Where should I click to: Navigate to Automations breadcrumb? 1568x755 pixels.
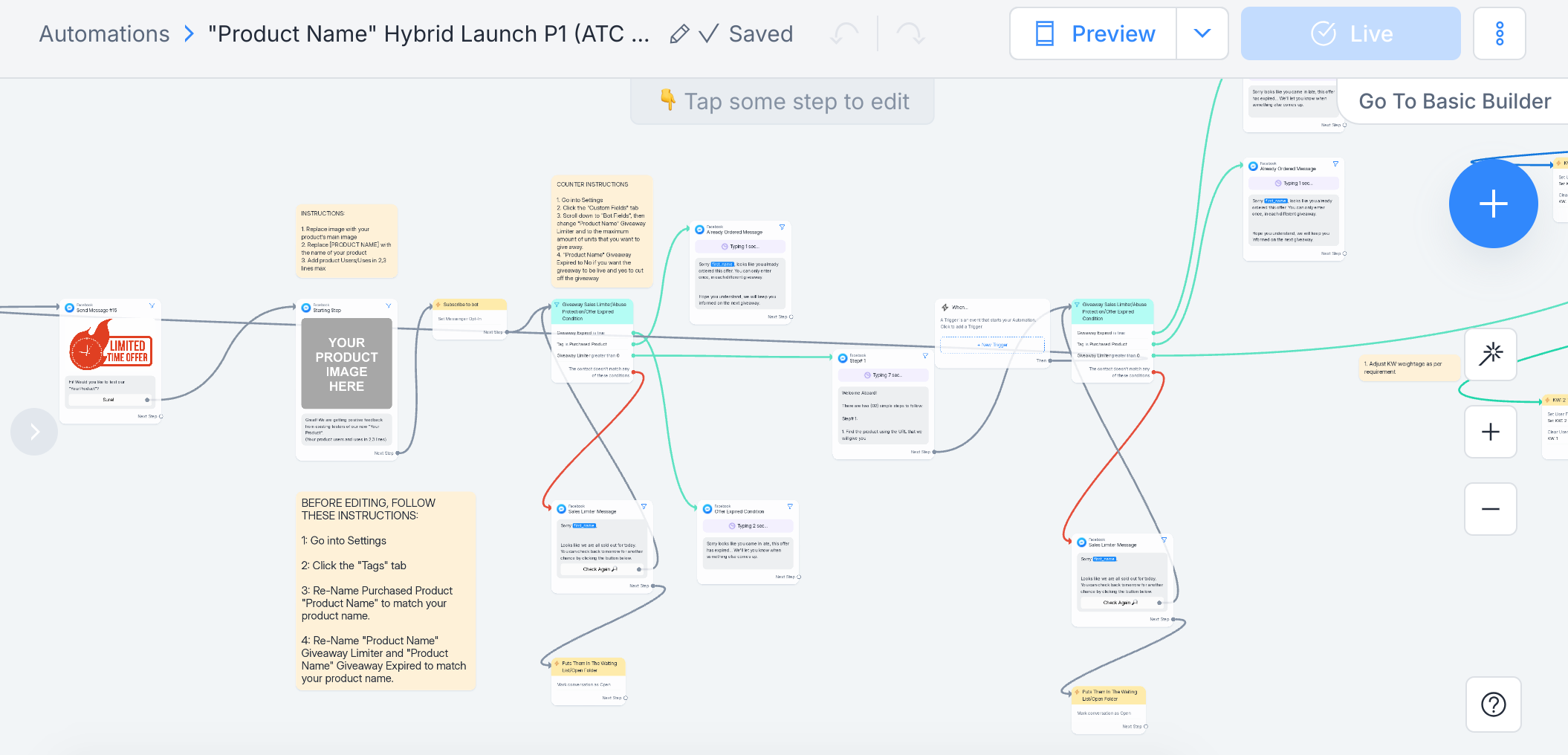[x=104, y=34]
